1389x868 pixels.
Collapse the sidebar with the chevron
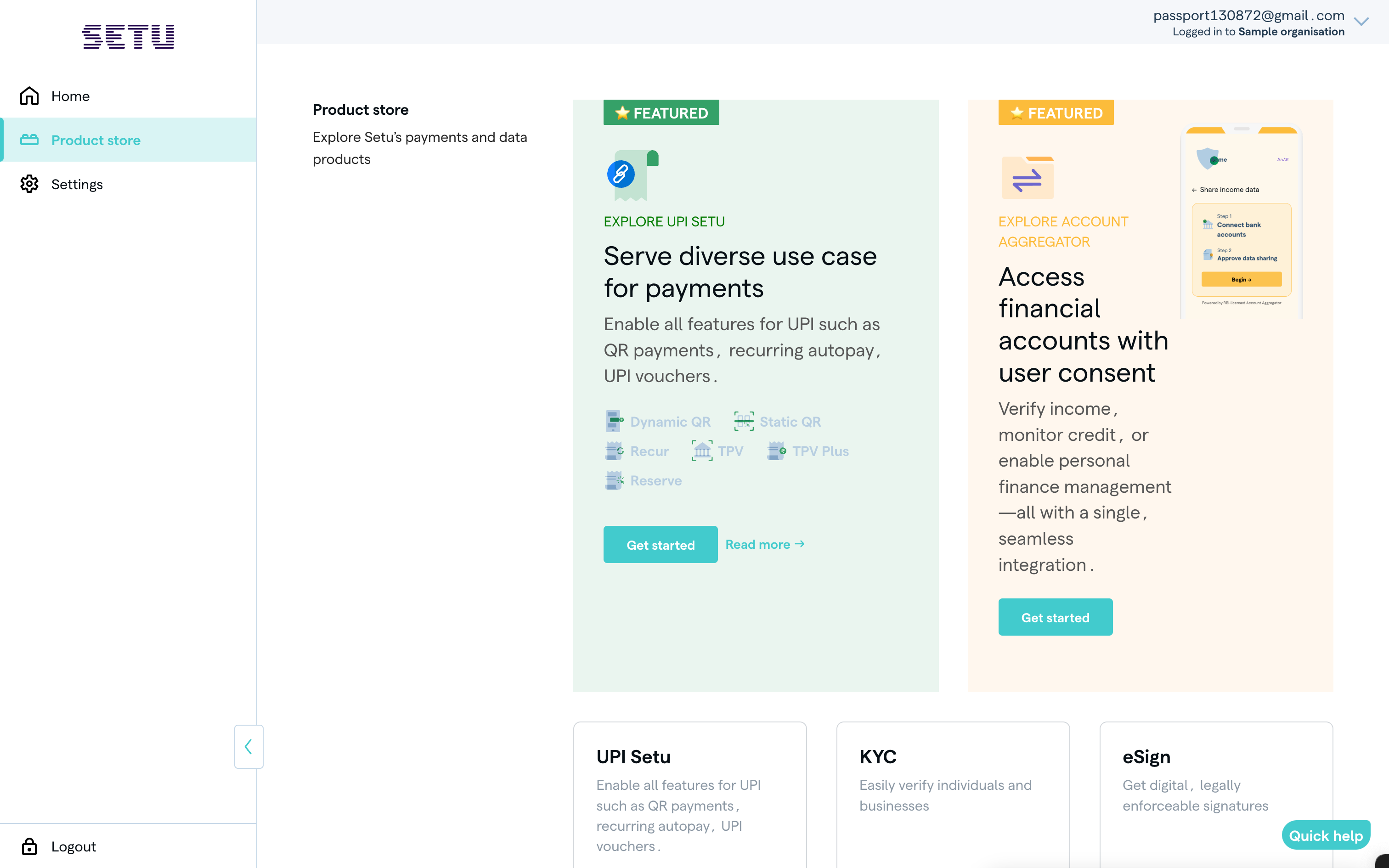248,746
